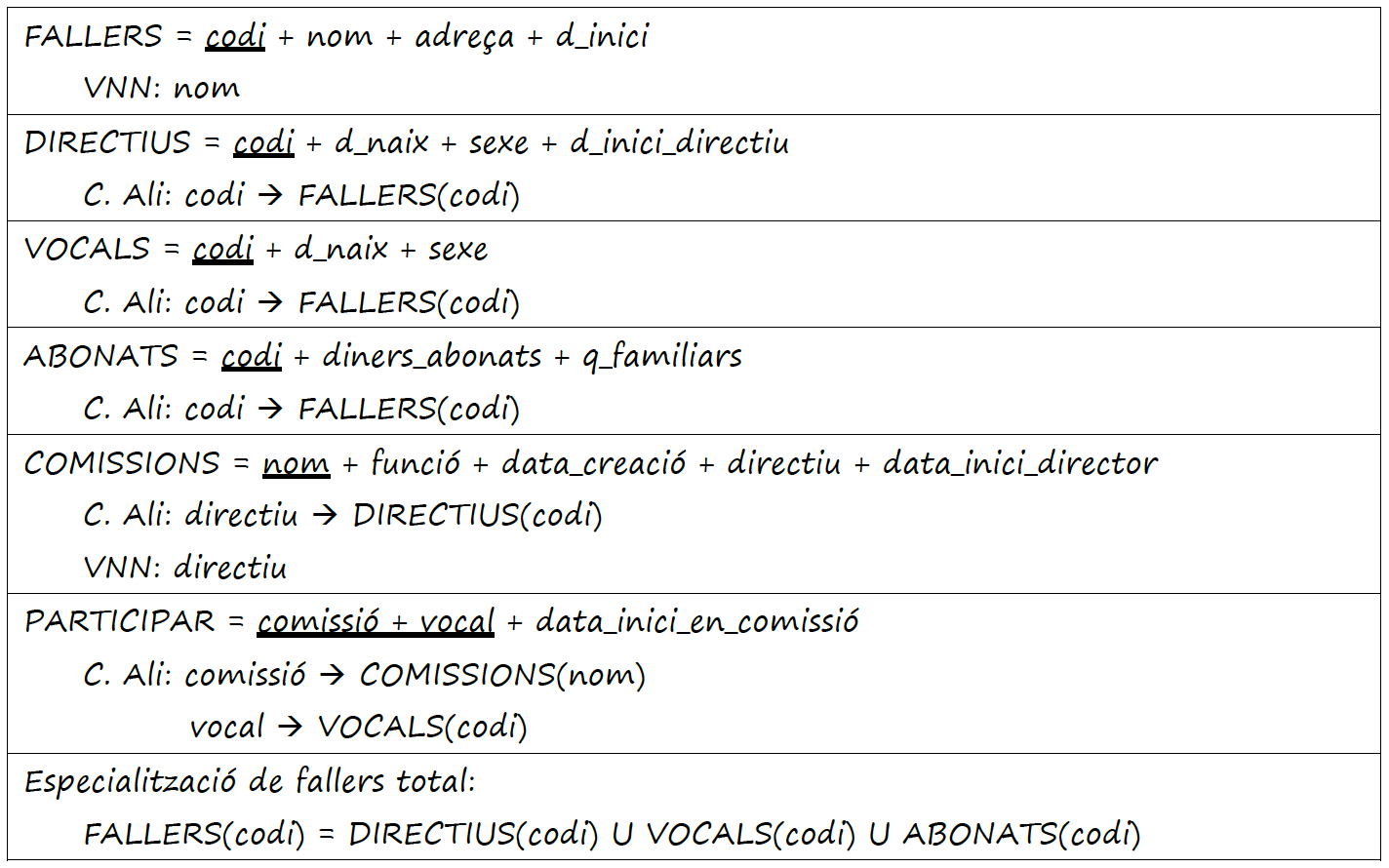Select the 'VNN: directiu' constraint line
1389x868 pixels.
[x=185, y=568]
